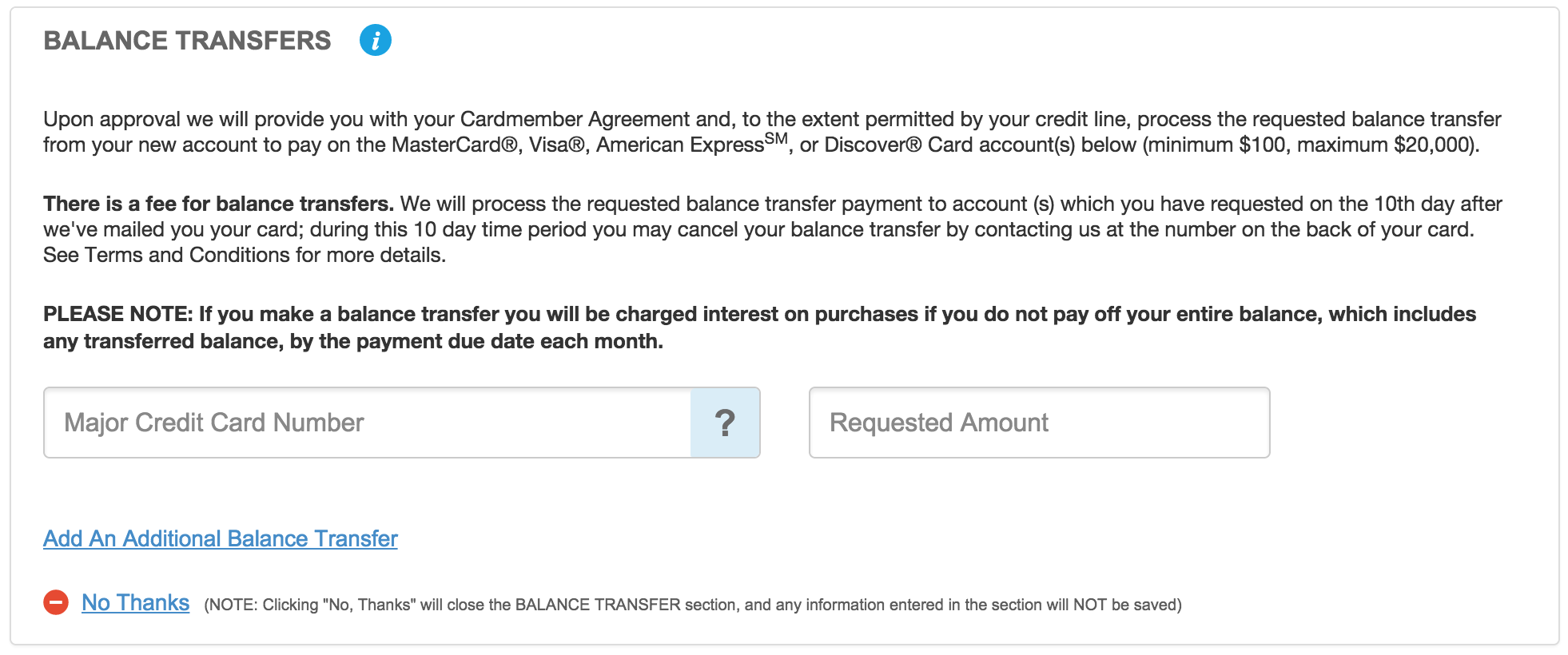
Task: Focus the Major Credit Card Number field
Action: click(368, 423)
